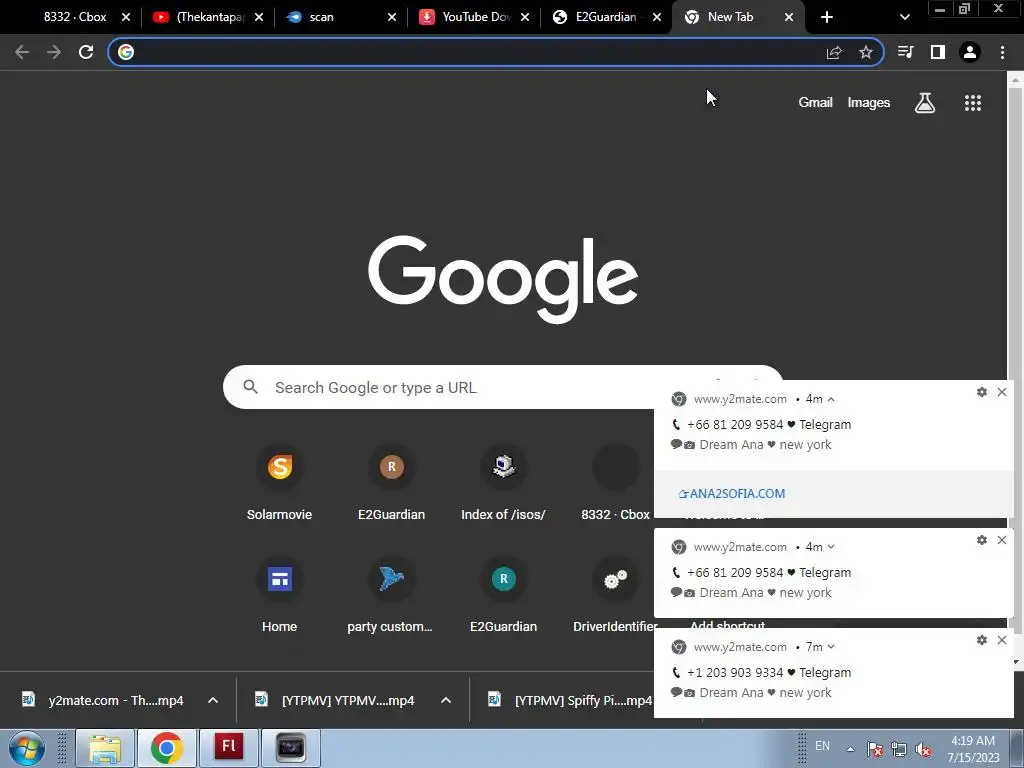Open settings gear on second 4m notification

[982, 540]
